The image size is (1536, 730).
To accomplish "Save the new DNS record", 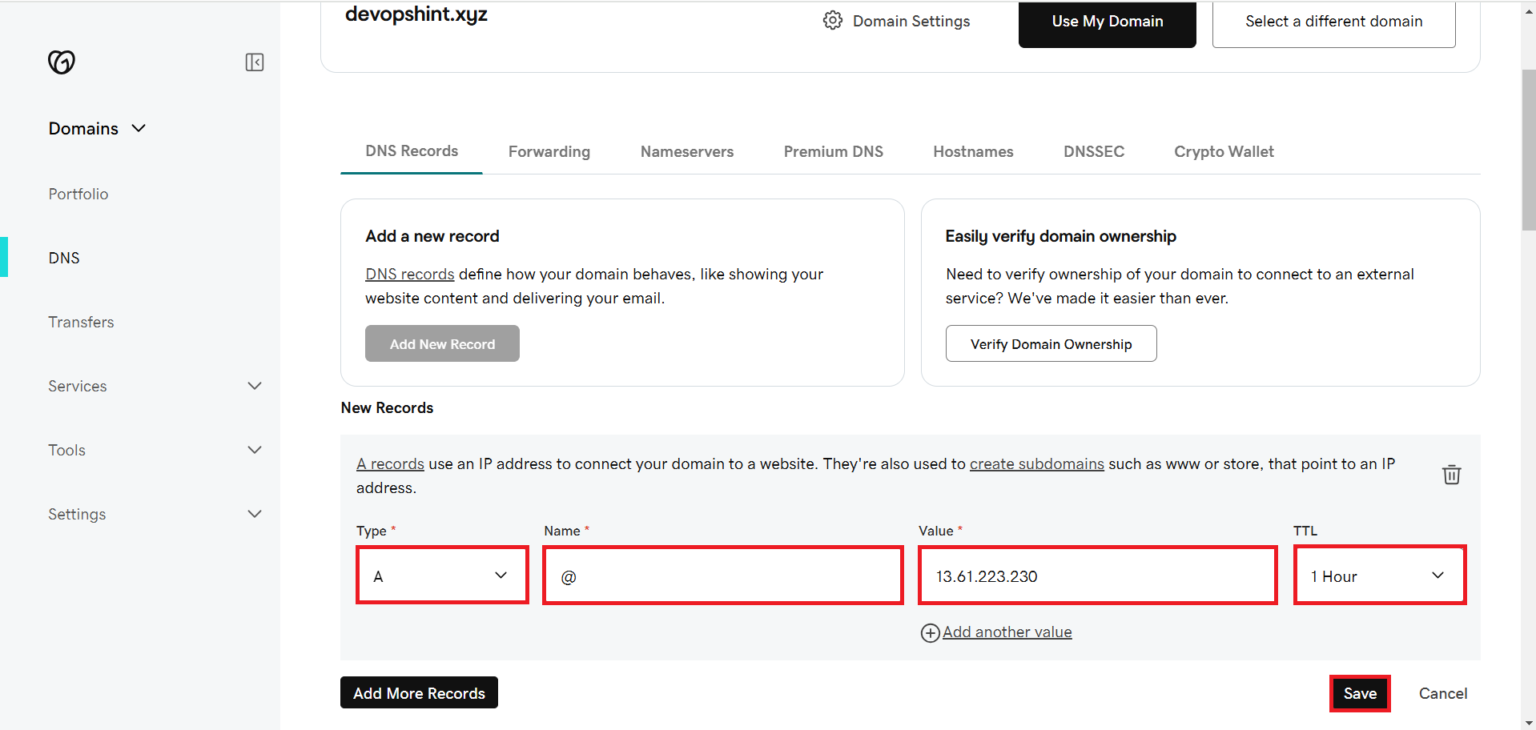I will pos(1359,693).
